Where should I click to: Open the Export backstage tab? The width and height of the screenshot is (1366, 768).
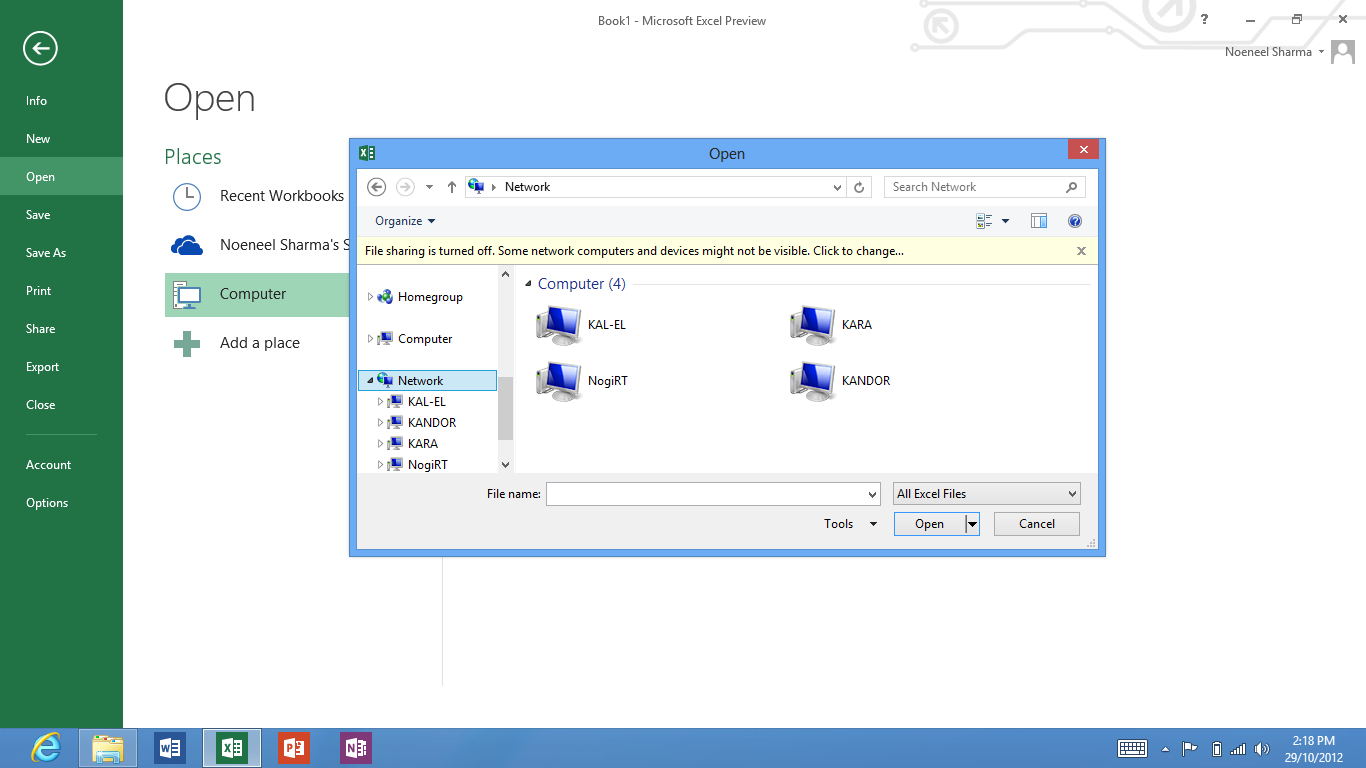click(x=61, y=367)
